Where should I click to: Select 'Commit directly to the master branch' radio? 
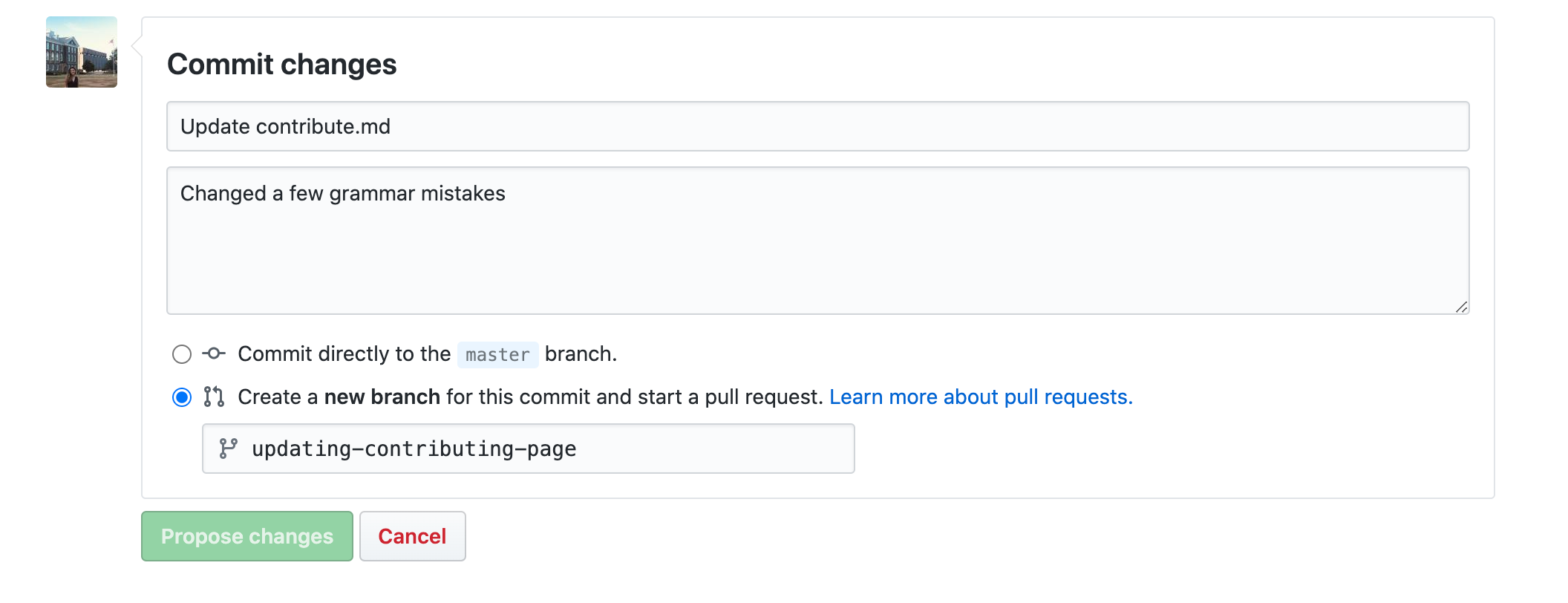click(182, 354)
